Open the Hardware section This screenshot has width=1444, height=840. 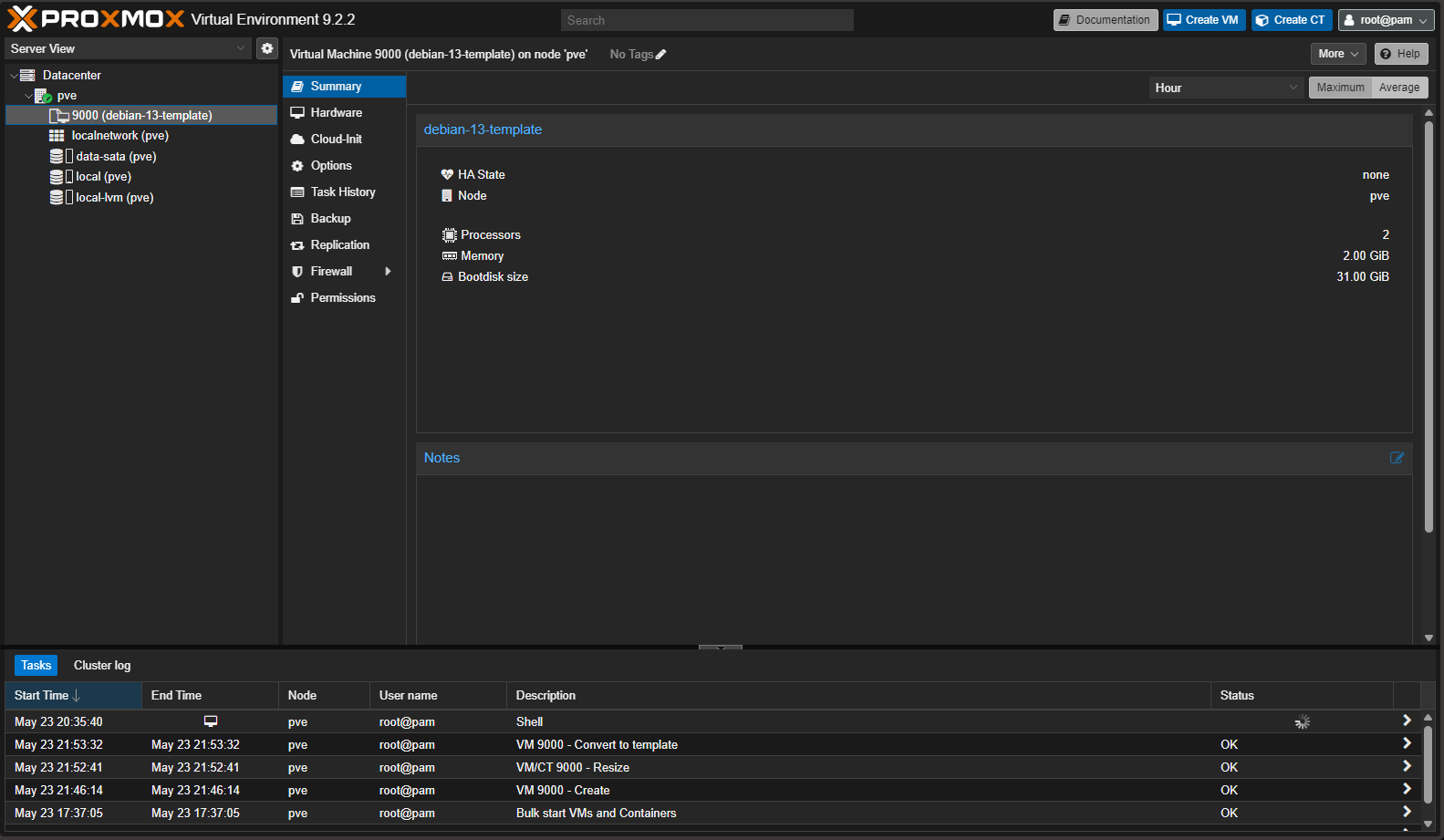coord(345,113)
